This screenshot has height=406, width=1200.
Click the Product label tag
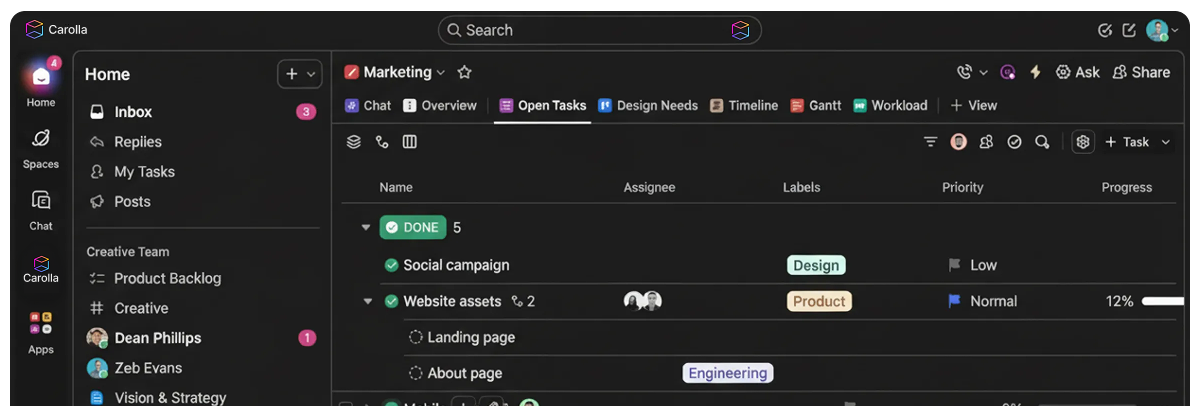click(819, 301)
